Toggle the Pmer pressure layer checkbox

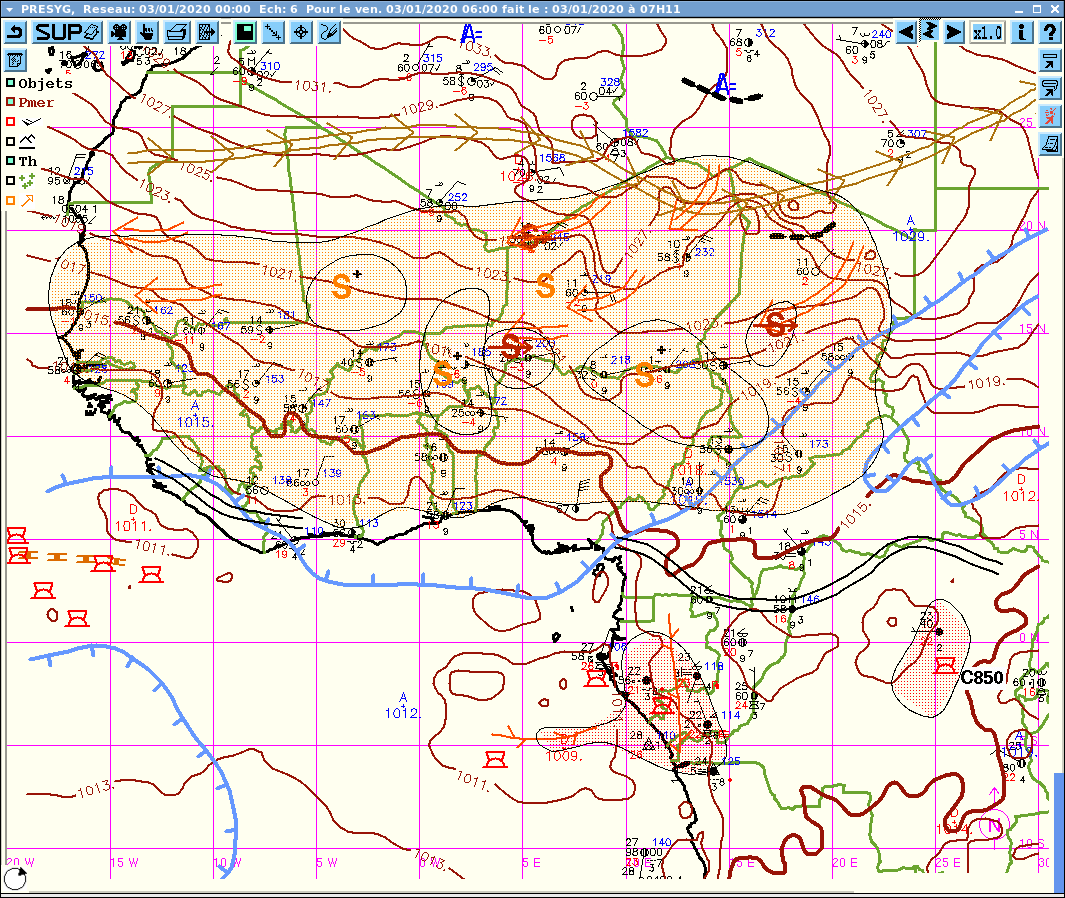pyautogui.click(x=10, y=102)
